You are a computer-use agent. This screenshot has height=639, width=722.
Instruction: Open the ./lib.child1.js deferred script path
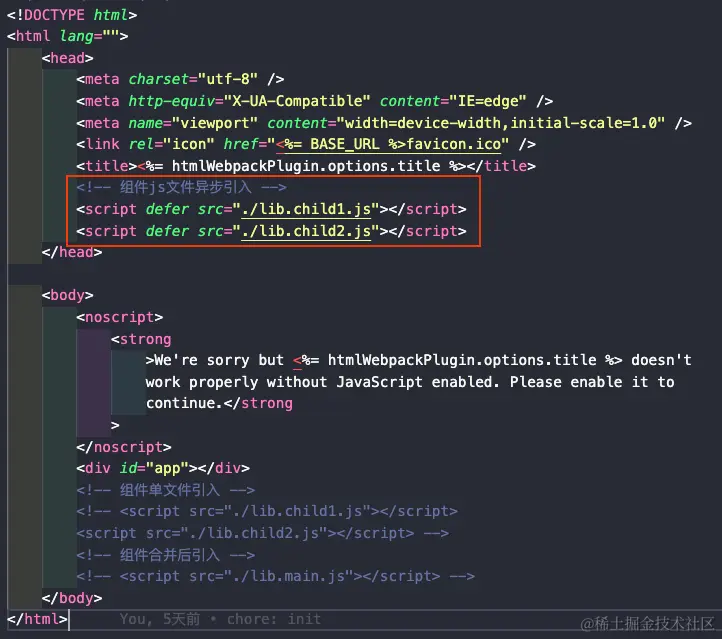coord(306,209)
